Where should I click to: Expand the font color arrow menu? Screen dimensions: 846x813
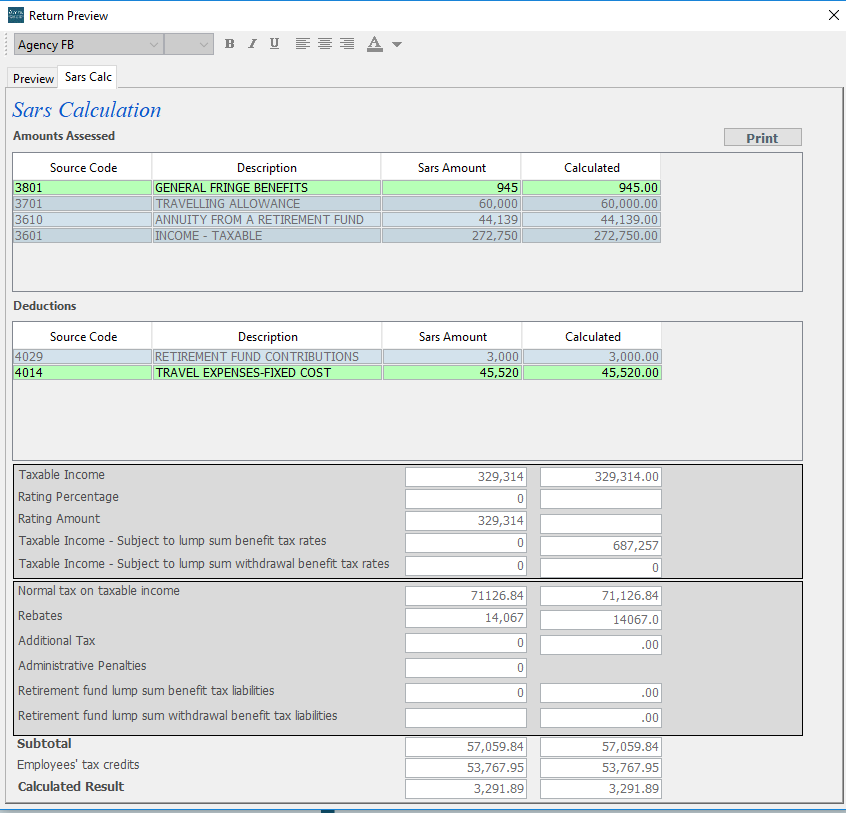point(397,45)
